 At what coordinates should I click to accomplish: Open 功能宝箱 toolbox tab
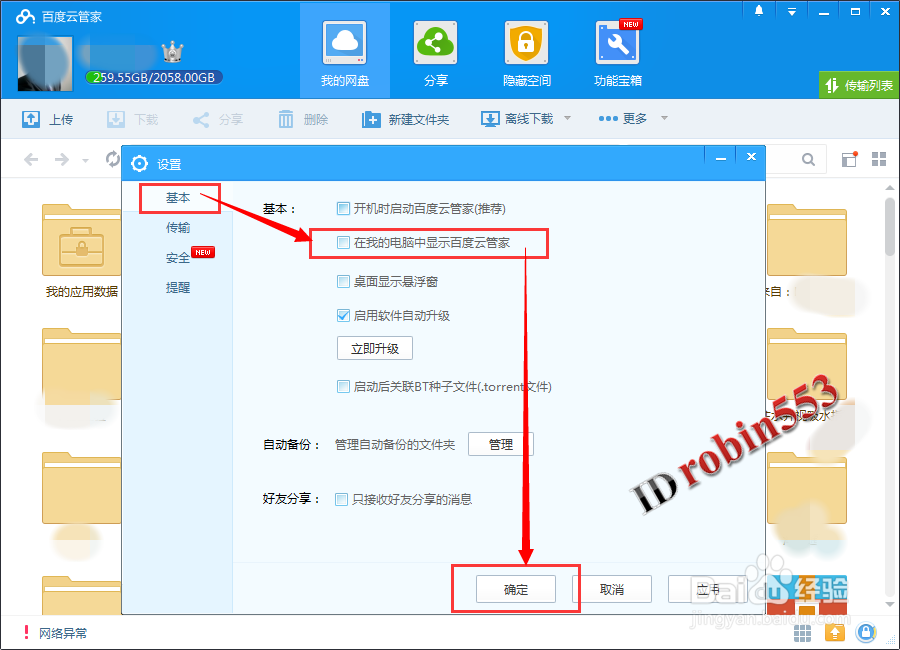pos(618,53)
